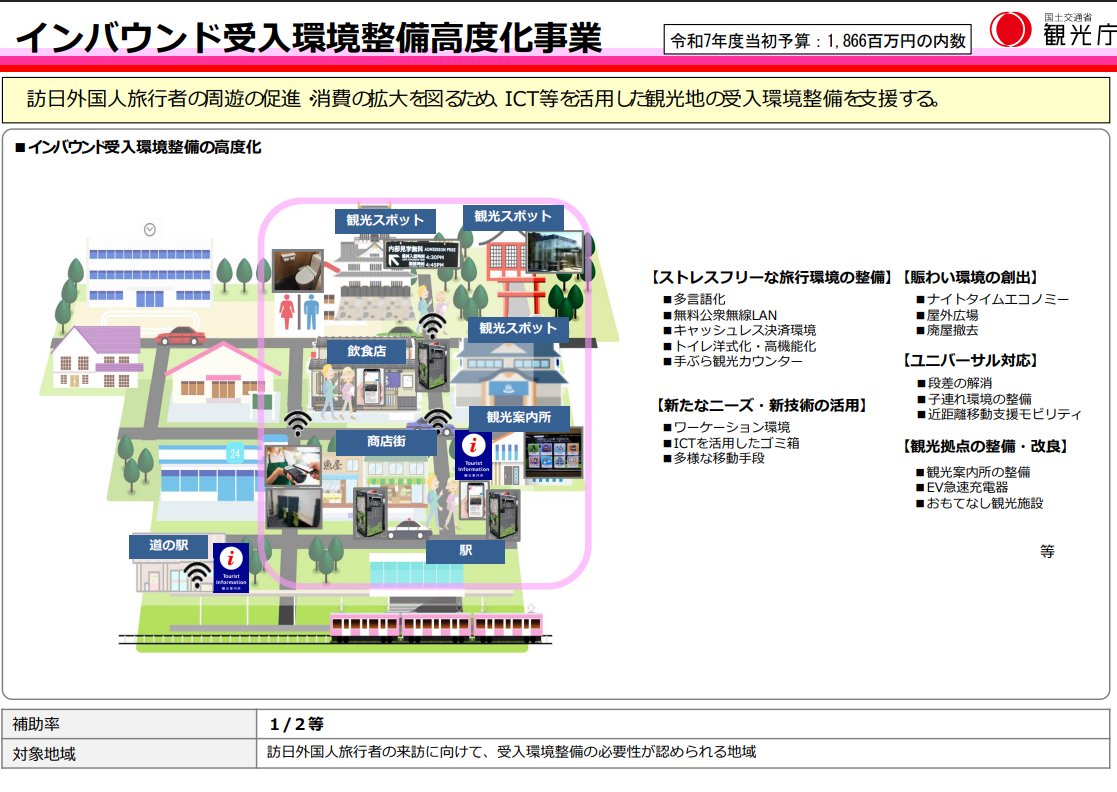Click the heading 【ストレスフリーな旅行環境の整備】
1117x792 pixels.
point(771,278)
